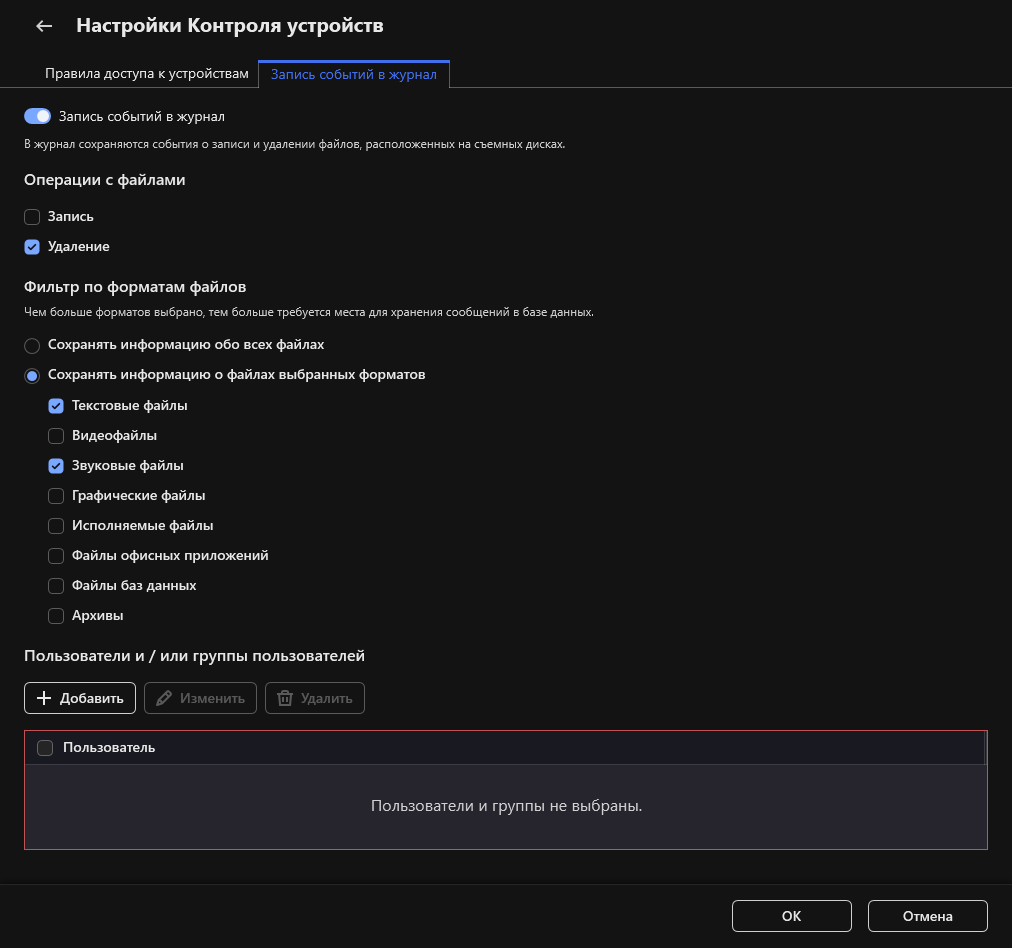Tick the Исполняемые файлы checkbox

[x=56, y=526]
